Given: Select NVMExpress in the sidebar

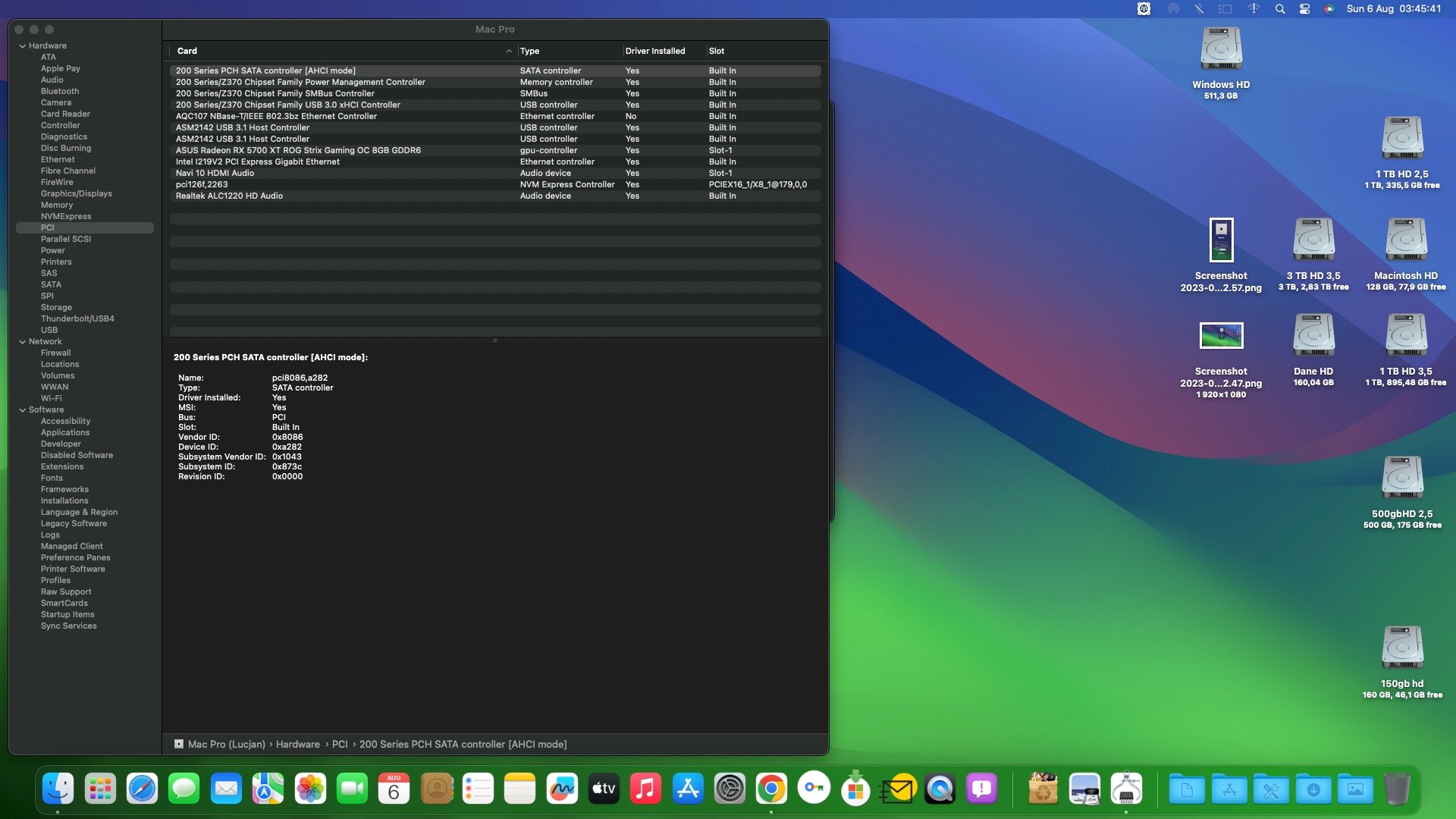Looking at the screenshot, I should coord(65,216).
